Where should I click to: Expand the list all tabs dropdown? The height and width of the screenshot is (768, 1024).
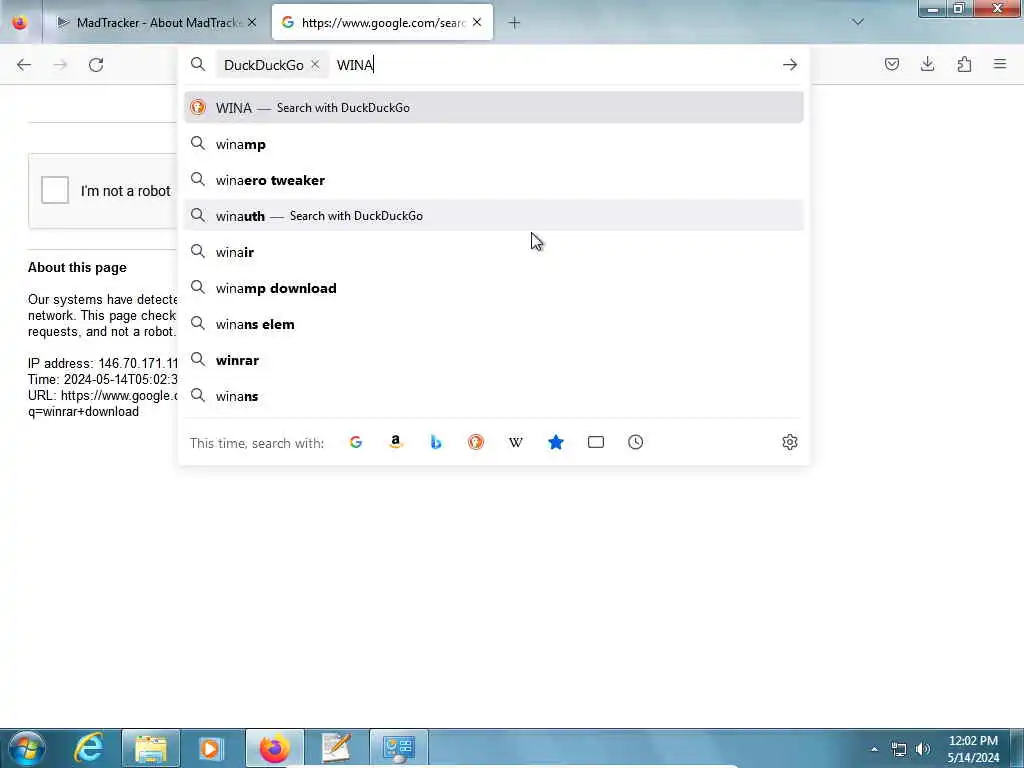coord(857,22)
